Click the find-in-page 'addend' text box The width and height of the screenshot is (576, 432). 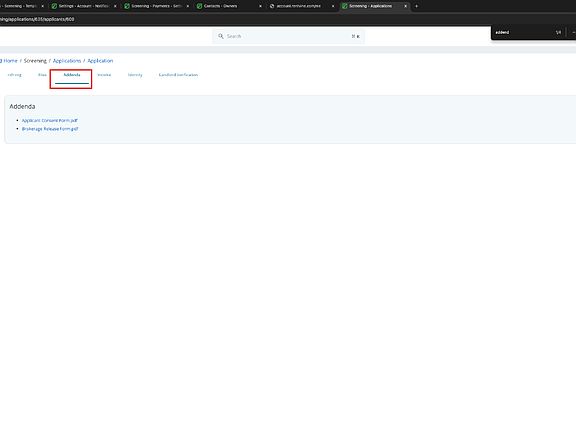coord(522,32)
